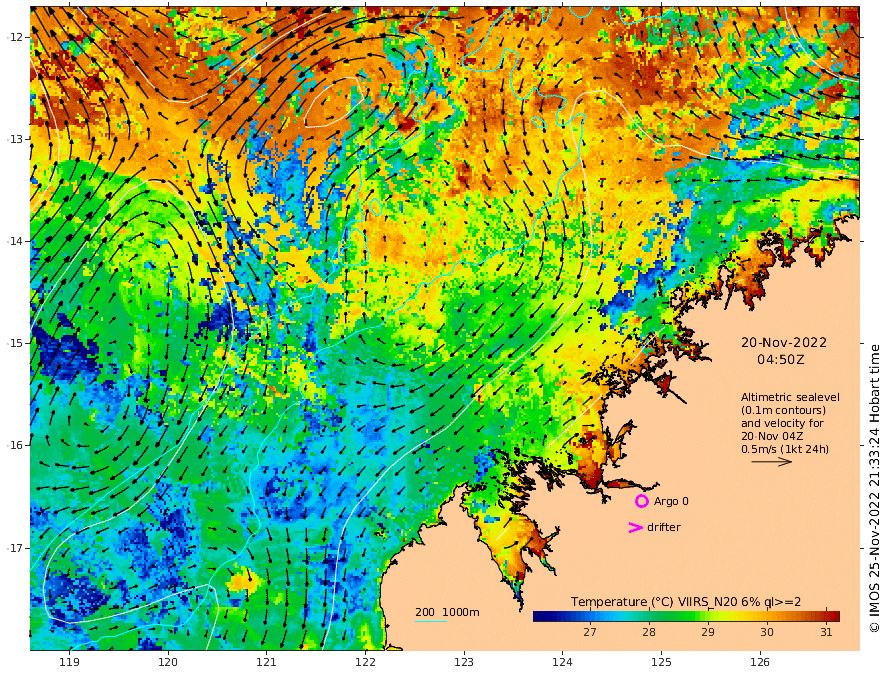Screen dimensions: 880x680
Task: Click the latitude -16 axis label
Action: click(15, 445)
